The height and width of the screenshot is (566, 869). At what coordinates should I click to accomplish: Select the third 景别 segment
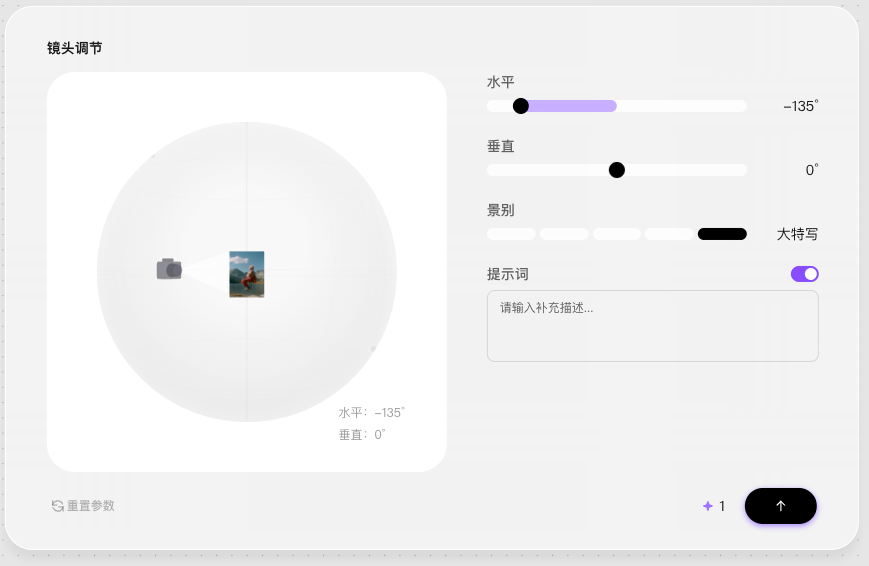[616, 234]
